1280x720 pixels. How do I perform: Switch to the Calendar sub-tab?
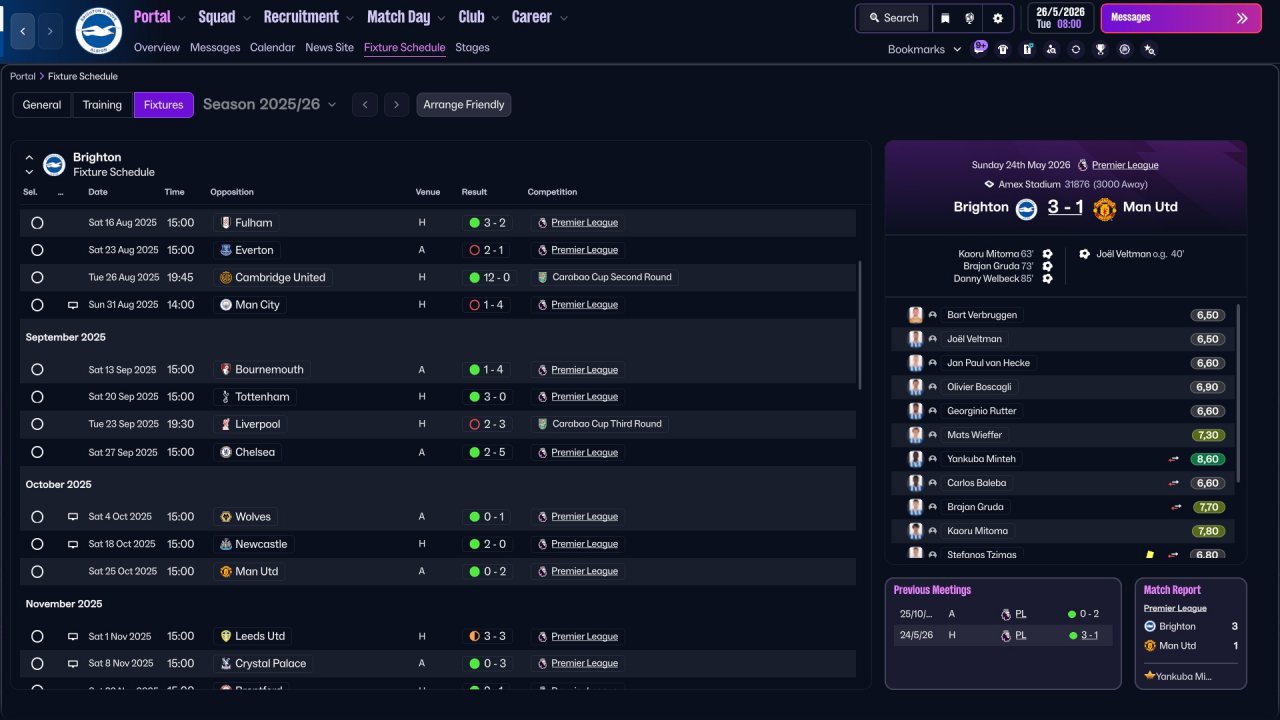click(x=273, y=47)
